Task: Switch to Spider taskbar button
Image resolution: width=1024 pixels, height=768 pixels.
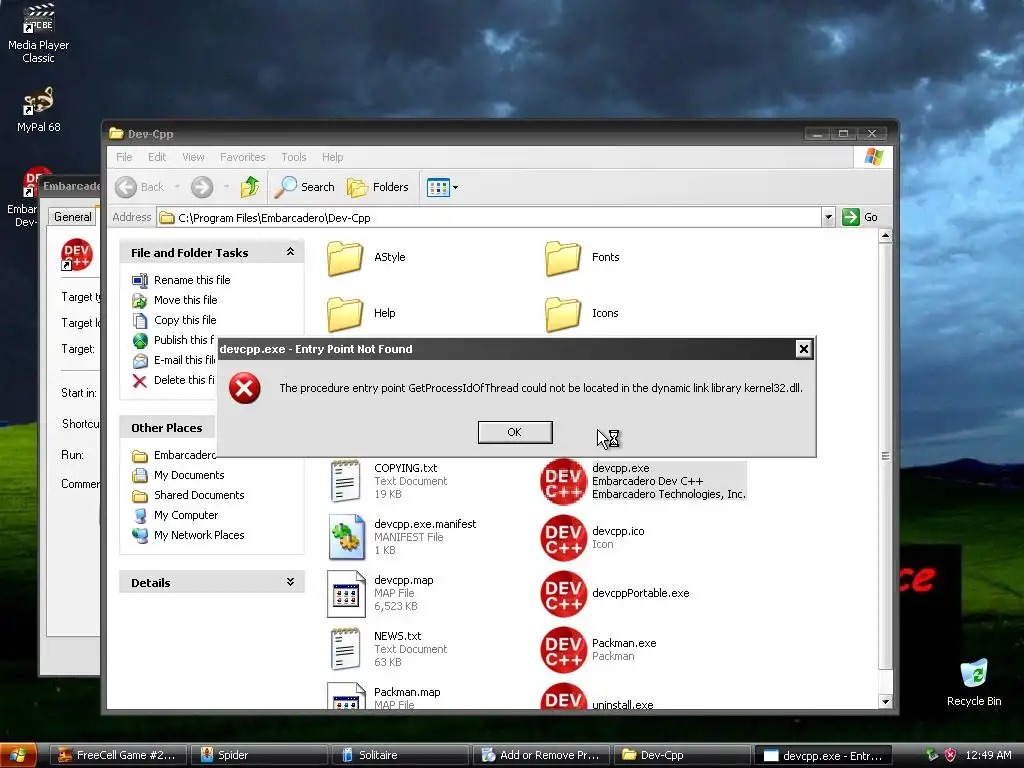Action: click(x=260, y=756)
